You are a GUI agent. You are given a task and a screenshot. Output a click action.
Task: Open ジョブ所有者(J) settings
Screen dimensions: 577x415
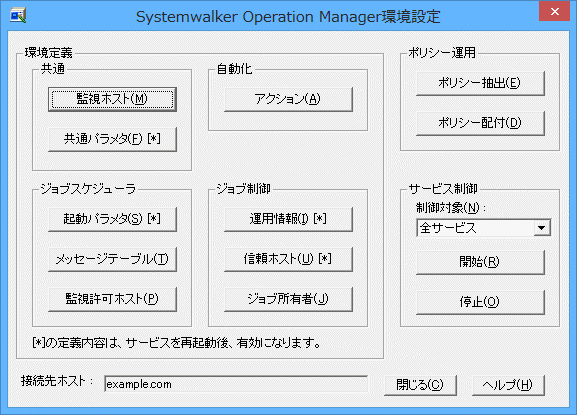pos(288,299)
